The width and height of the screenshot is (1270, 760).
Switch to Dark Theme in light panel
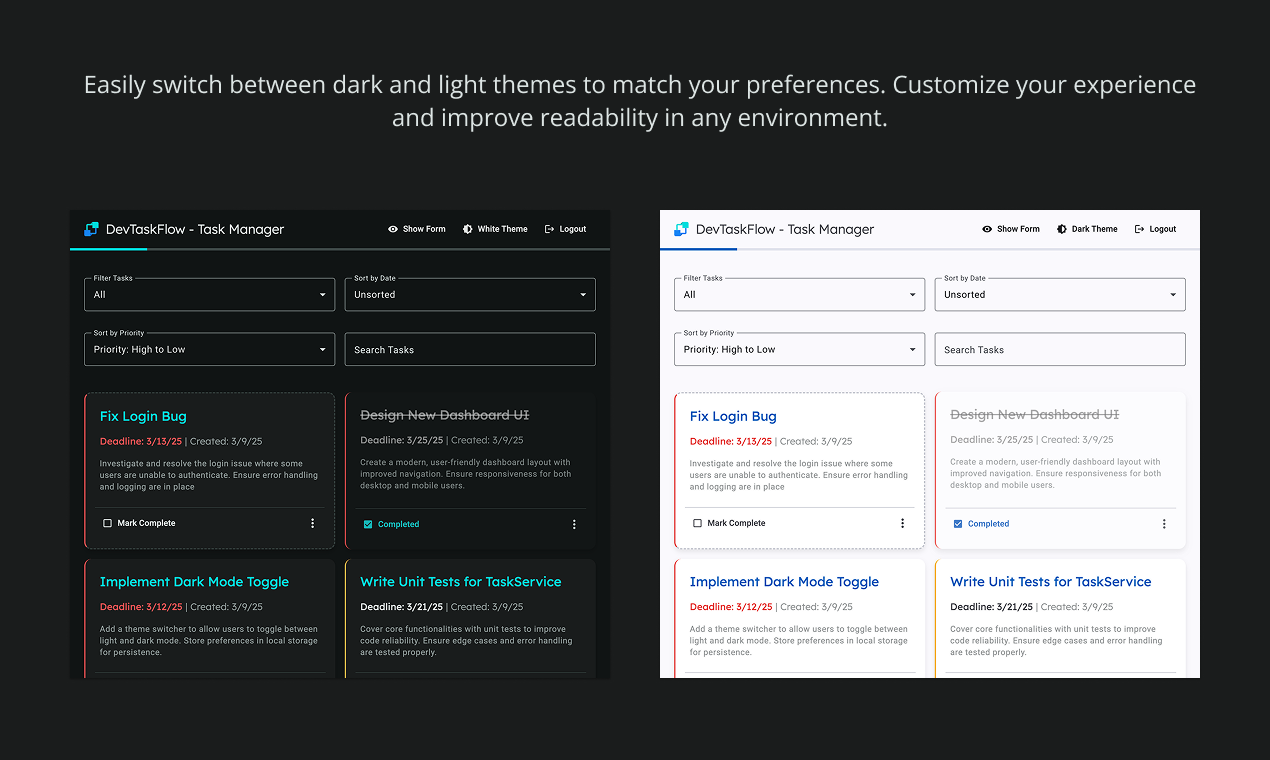pyautogui.click(x=1088, y=229)
